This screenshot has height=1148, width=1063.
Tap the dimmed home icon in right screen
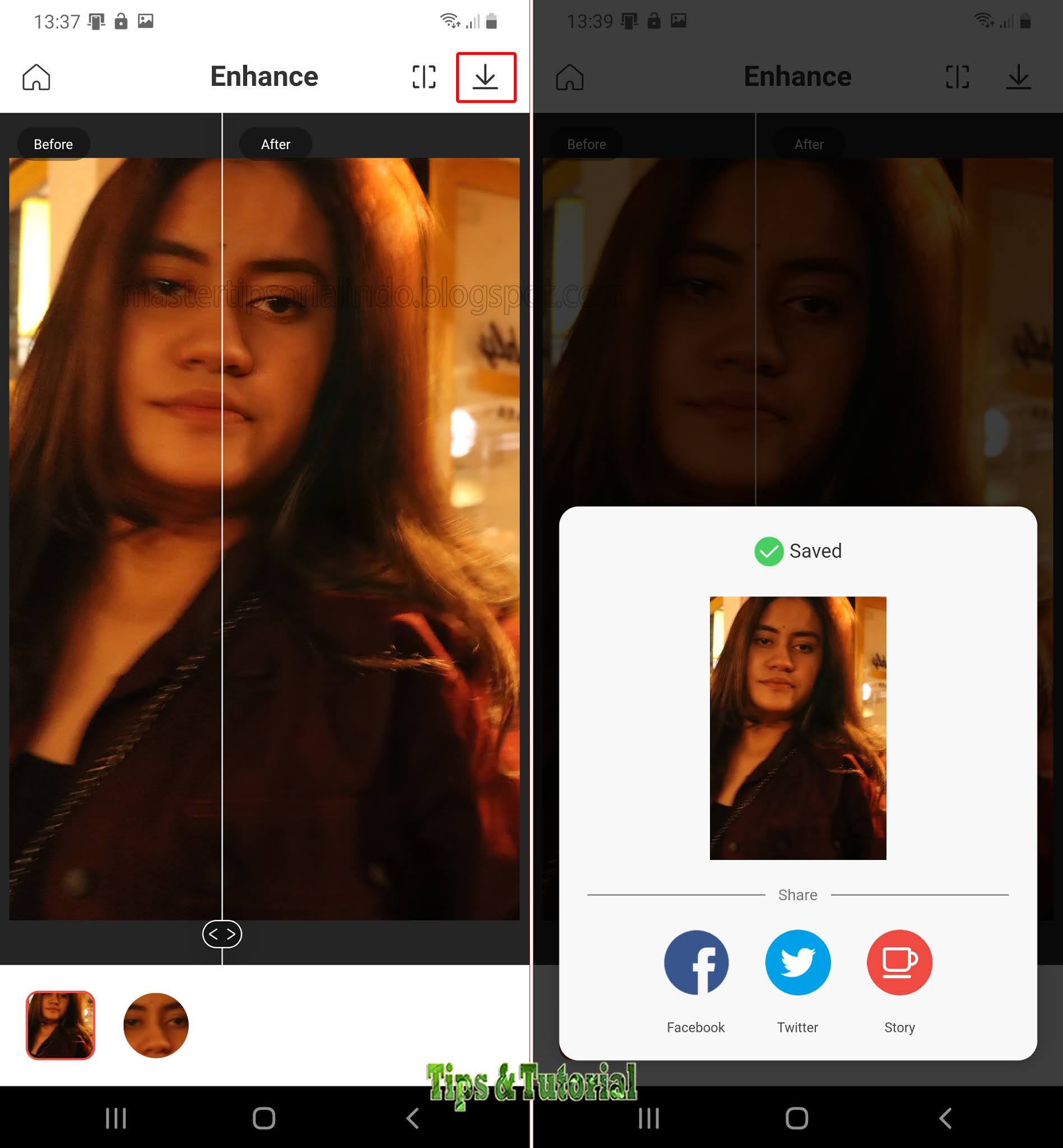(x=569, y=77)
